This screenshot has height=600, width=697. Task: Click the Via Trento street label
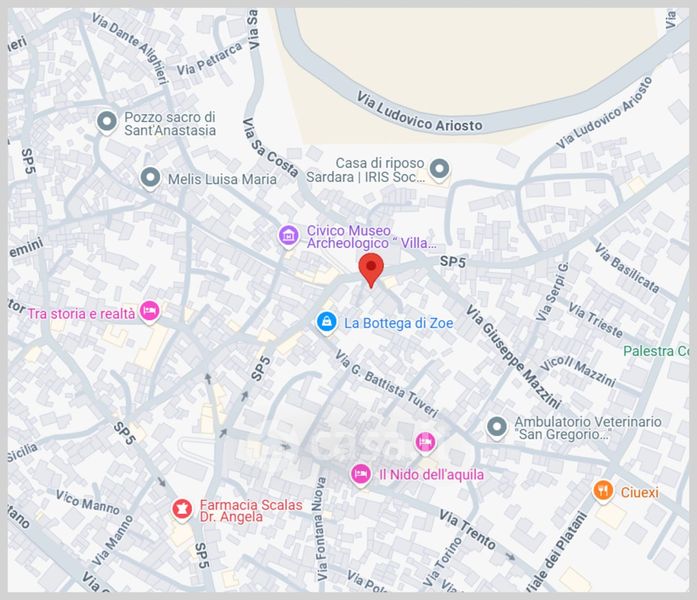pyautogui.click(x=467, y=530)
